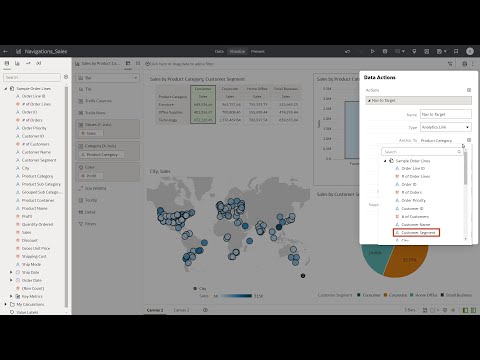Open the Canvas 2 tab
The width and height of the screenshot is (480, 360).
[x=181, y=310]
